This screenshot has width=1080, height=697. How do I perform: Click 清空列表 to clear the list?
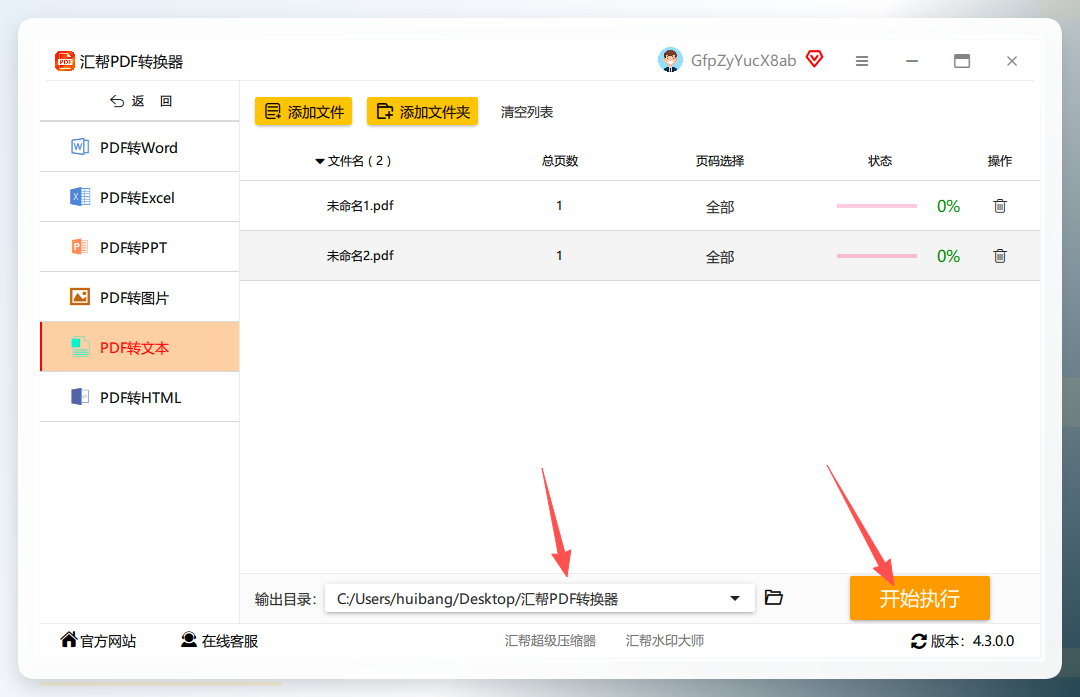(x=527, y=112)
